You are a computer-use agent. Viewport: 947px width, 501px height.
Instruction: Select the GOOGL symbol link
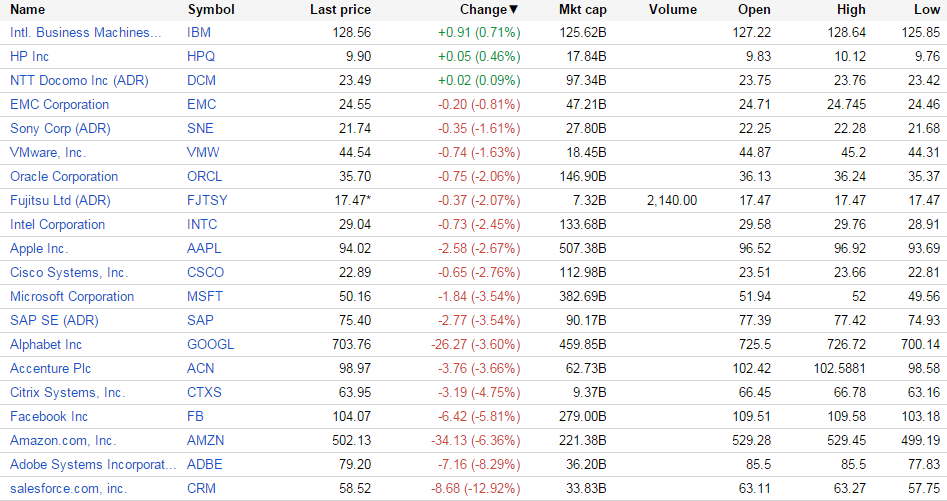point(210,344)
